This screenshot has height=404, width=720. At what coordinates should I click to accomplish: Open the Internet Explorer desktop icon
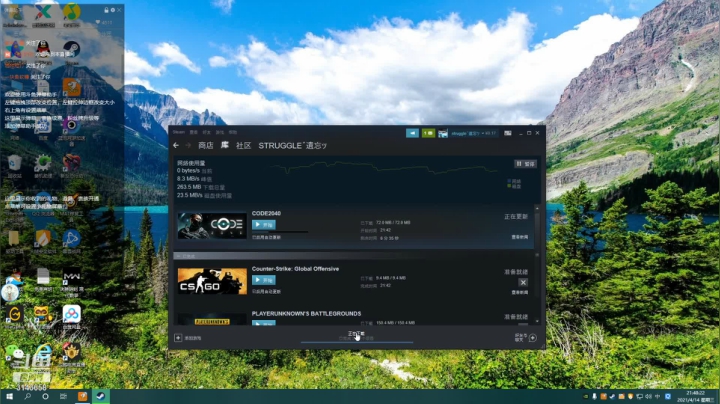click(43, 354)
